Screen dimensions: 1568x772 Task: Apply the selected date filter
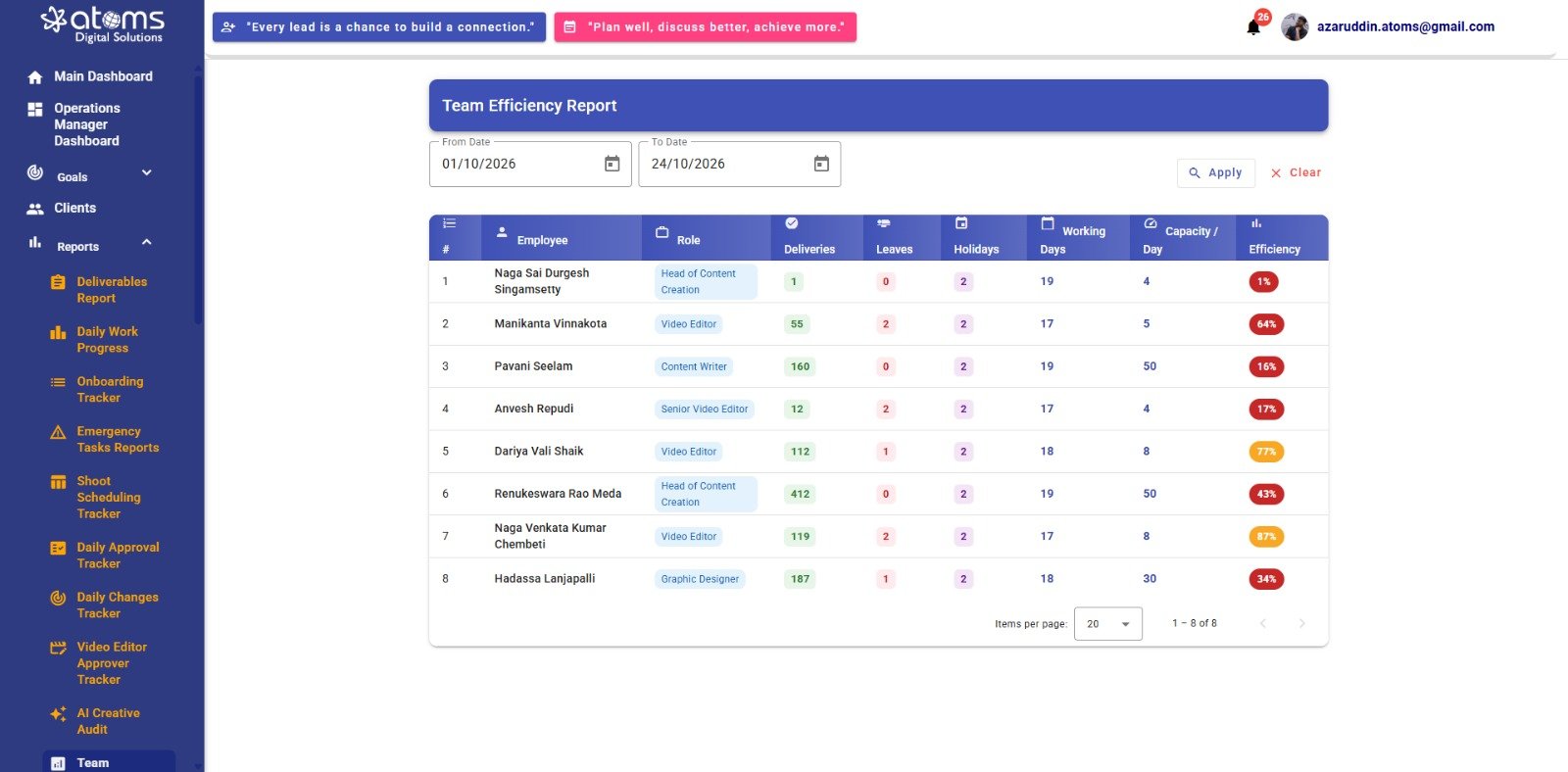point(1215,172)
